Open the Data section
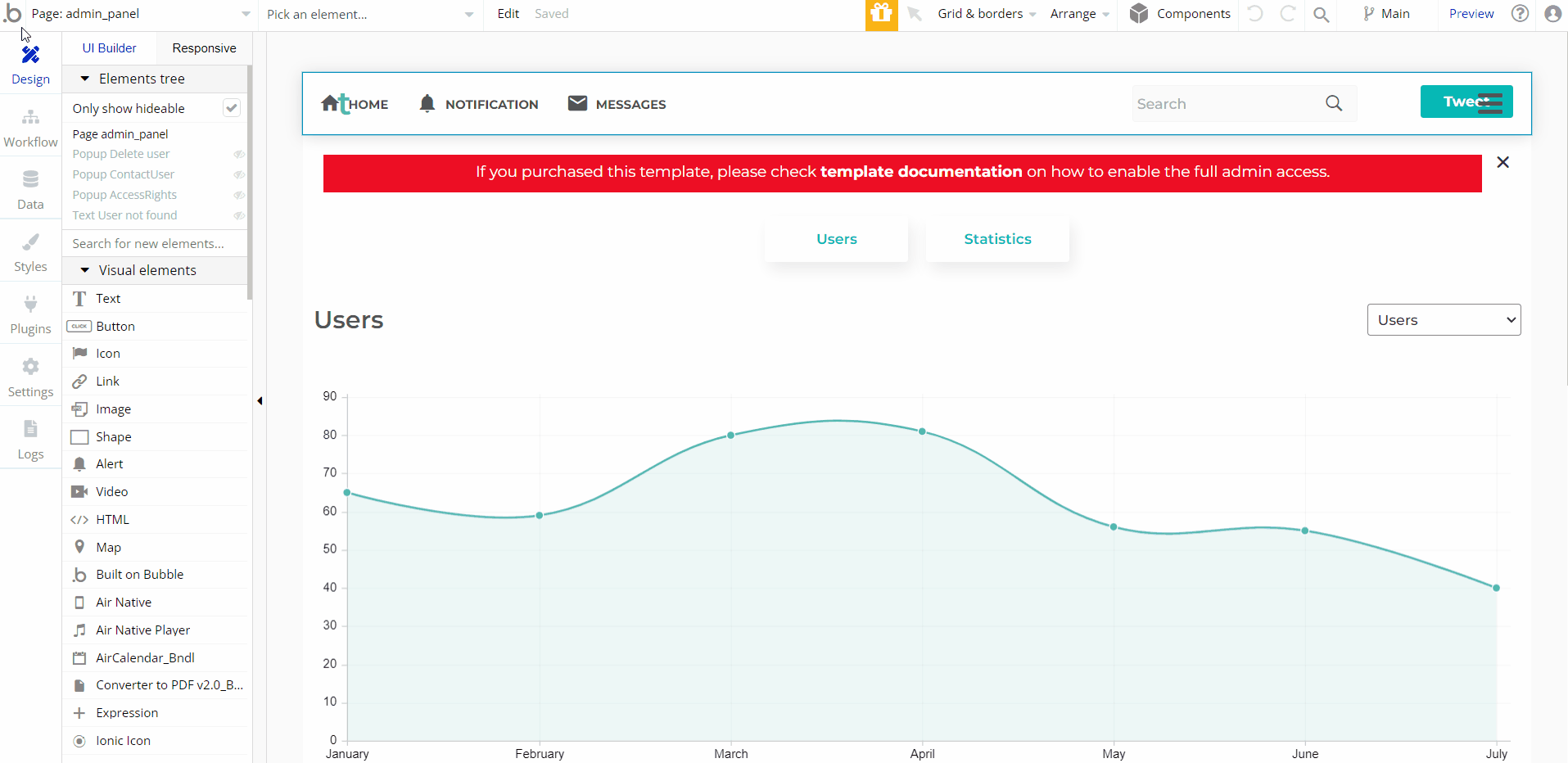The width and height of the screenshot is (1568, 763). (30, 191)
